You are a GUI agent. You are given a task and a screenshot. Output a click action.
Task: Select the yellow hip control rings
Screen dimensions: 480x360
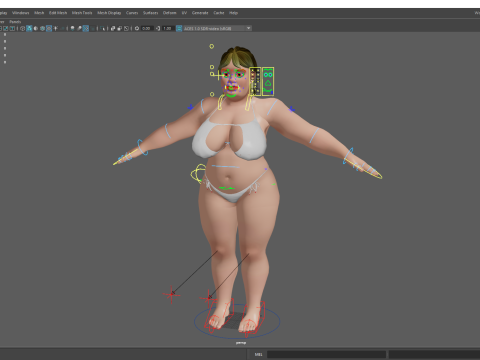pos(199,173)
